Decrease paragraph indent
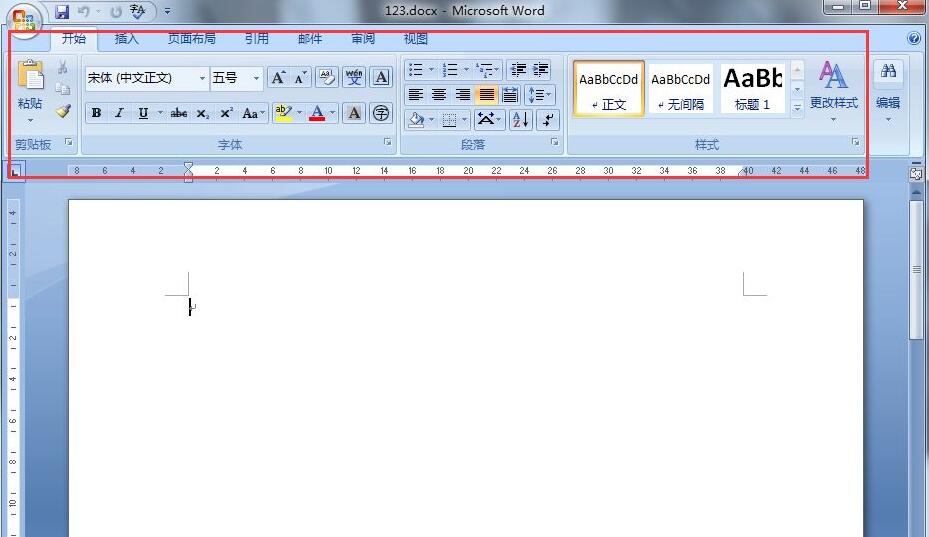929x537 pixels. tap(518, 70)
